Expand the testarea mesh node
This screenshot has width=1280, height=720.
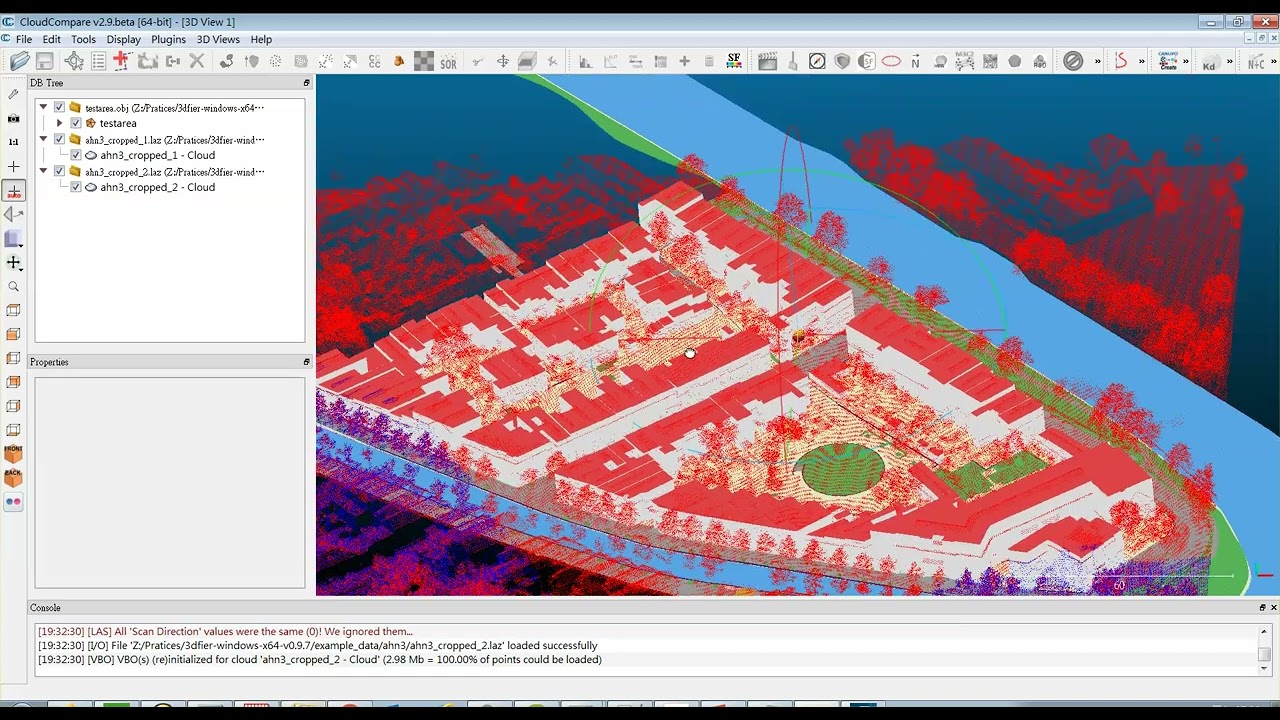[x=59, y=123]
